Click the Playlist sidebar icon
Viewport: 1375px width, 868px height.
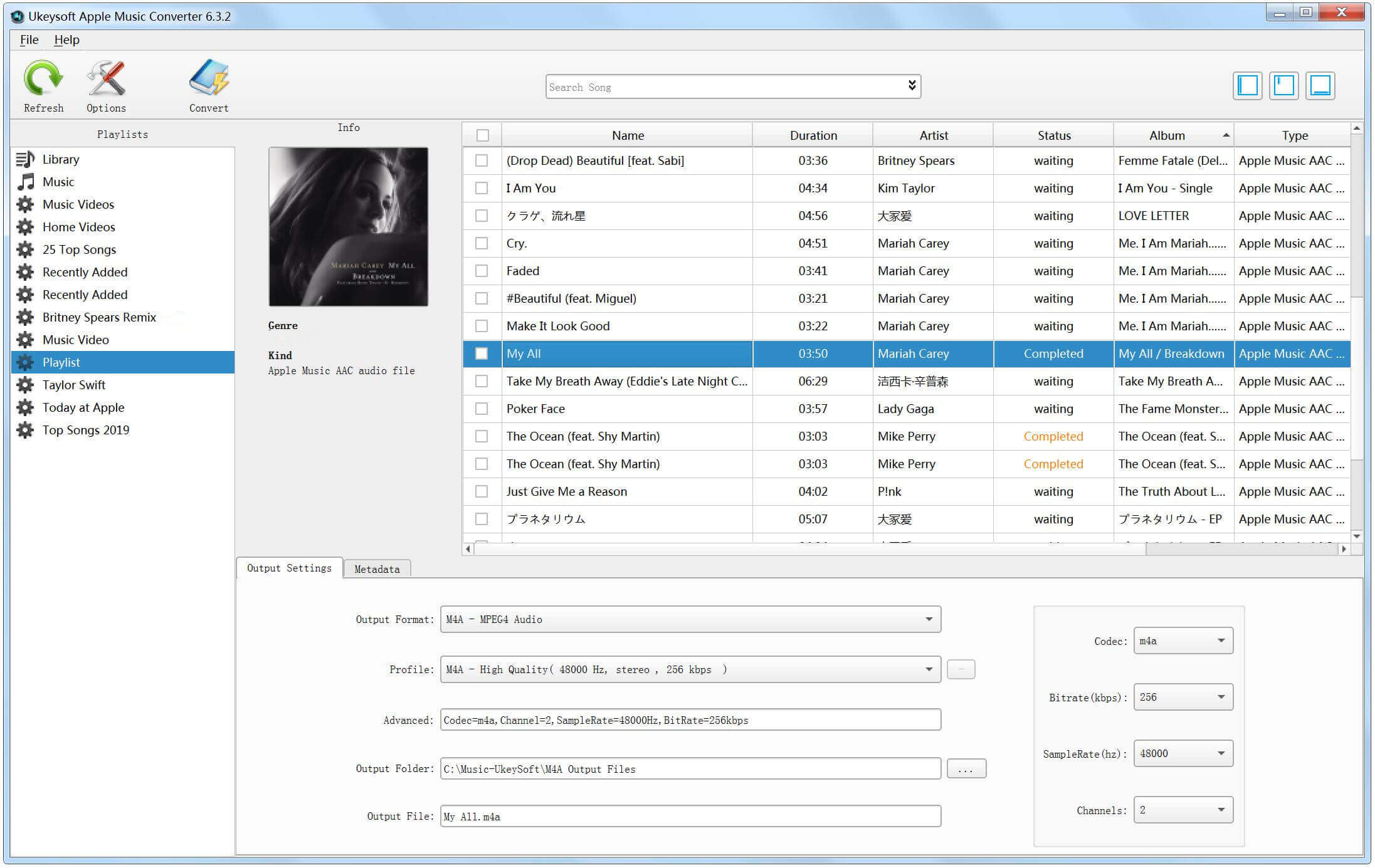tap(26, 362)
